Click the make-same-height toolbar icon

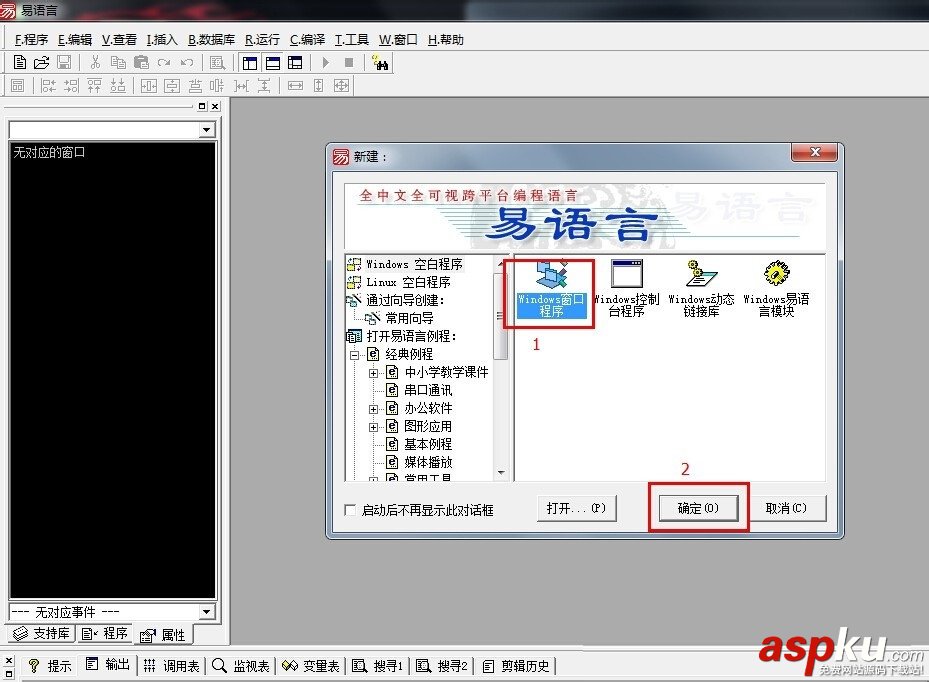[x=318, y=86]
